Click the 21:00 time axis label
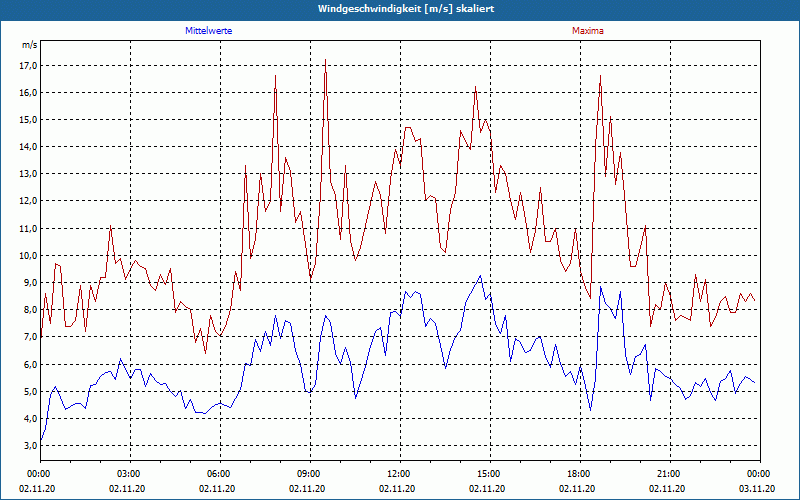The width and height of the screenshot is (800, 500). click(667, 474)
